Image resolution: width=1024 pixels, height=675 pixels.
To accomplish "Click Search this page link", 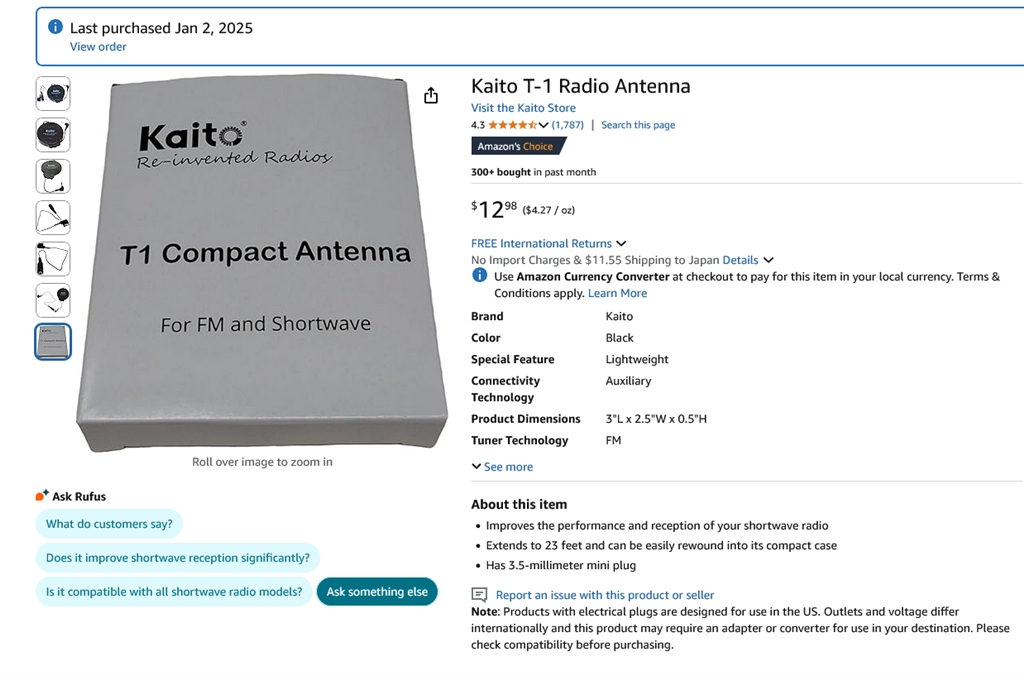I will tap(638, 125).
